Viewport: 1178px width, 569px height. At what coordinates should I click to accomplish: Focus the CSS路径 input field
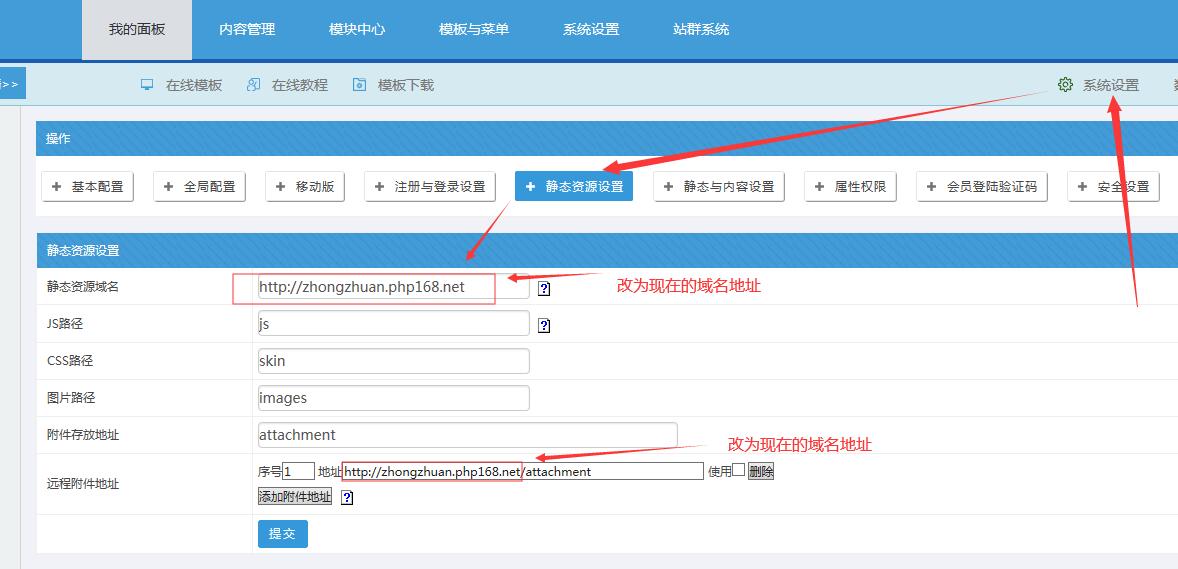[393, 361]
